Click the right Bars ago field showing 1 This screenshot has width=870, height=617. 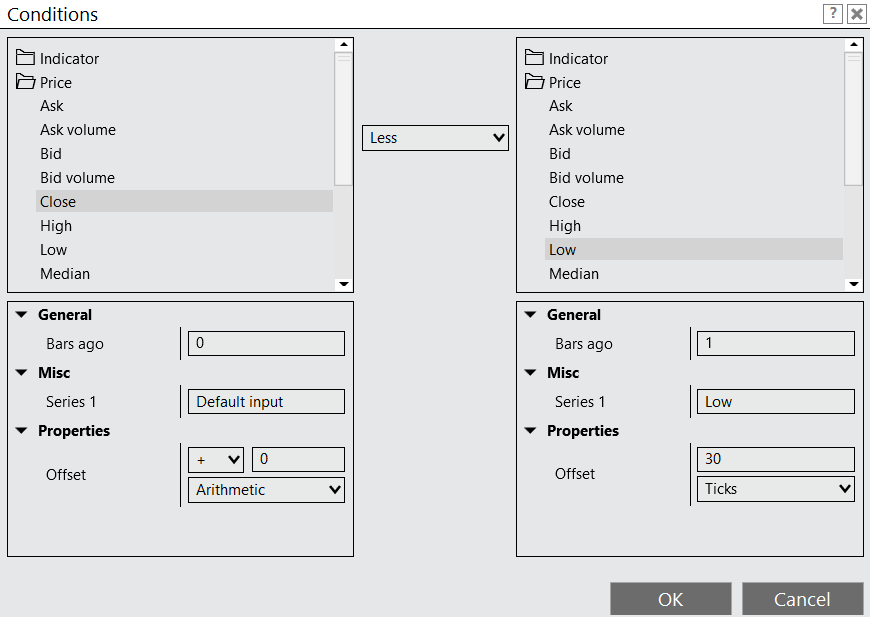pyautogui.click(x=775, y=343)
